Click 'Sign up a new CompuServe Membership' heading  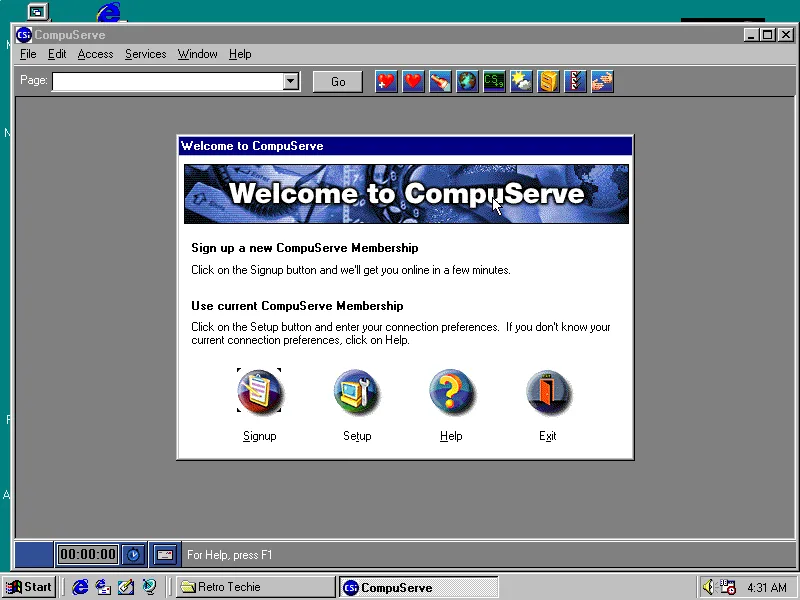coord(305,248)
